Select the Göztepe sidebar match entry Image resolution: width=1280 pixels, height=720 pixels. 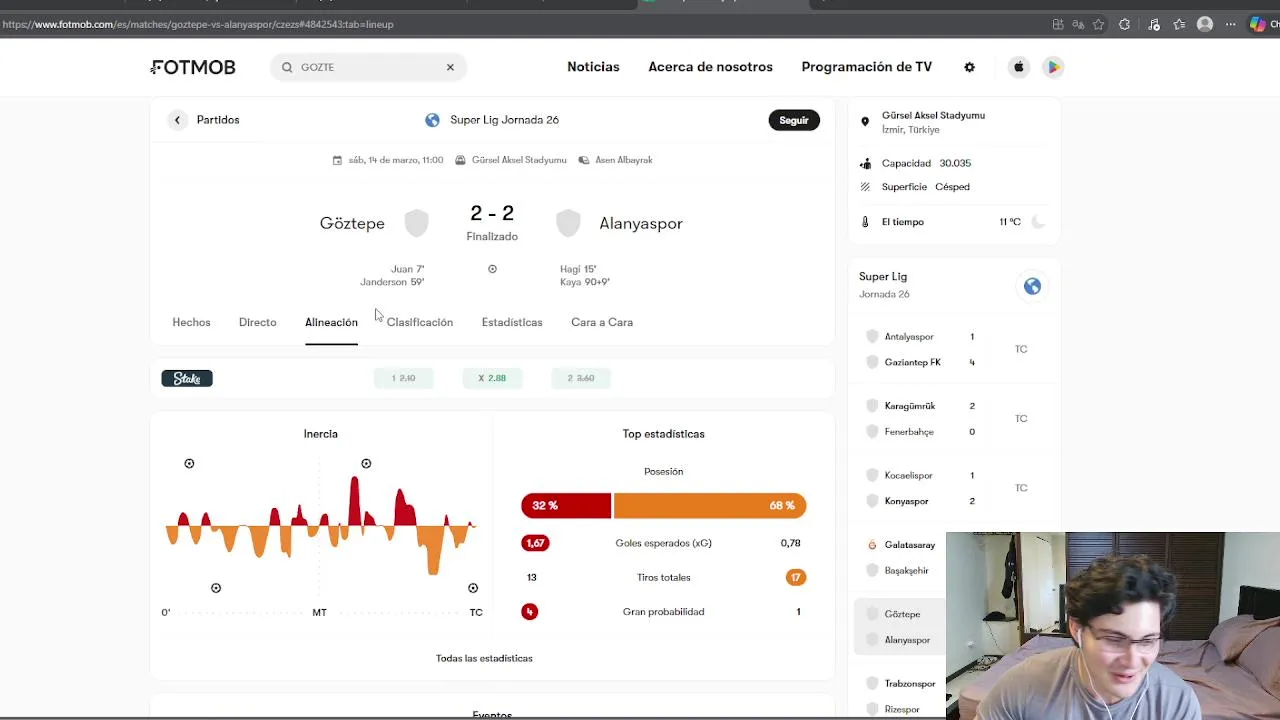[900, 627]
